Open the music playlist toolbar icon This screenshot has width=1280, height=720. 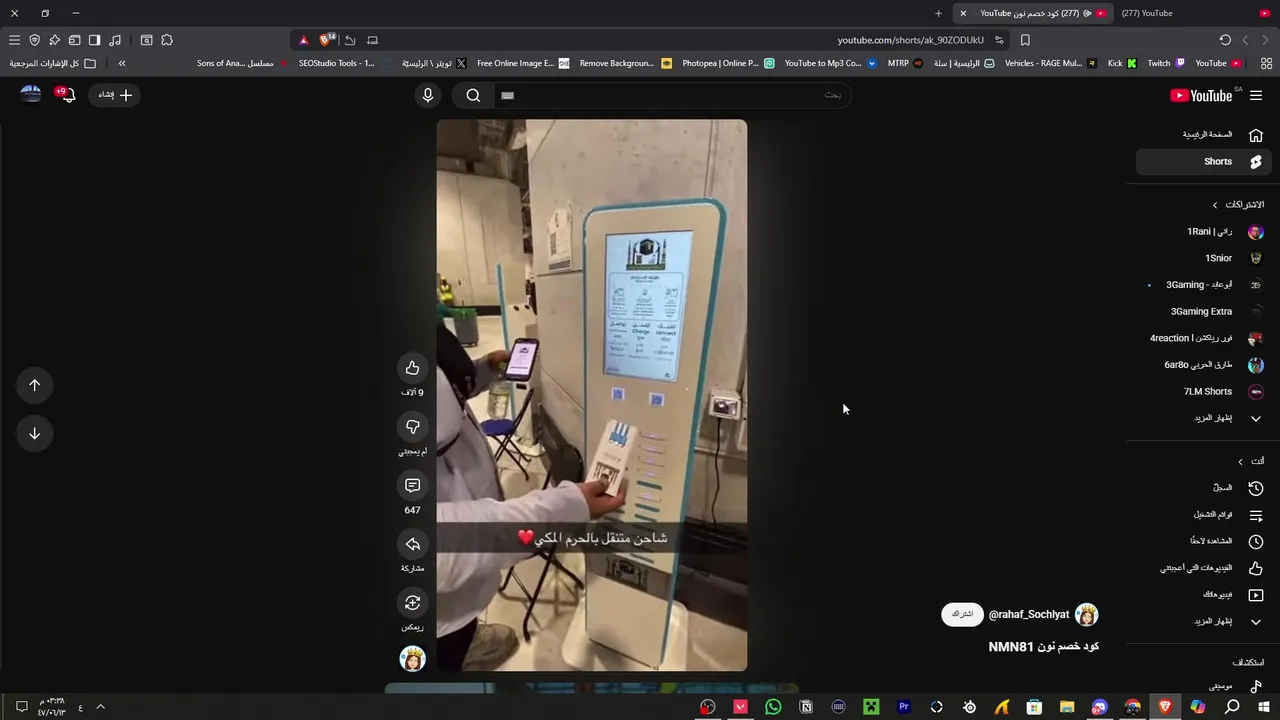(115, 40)
